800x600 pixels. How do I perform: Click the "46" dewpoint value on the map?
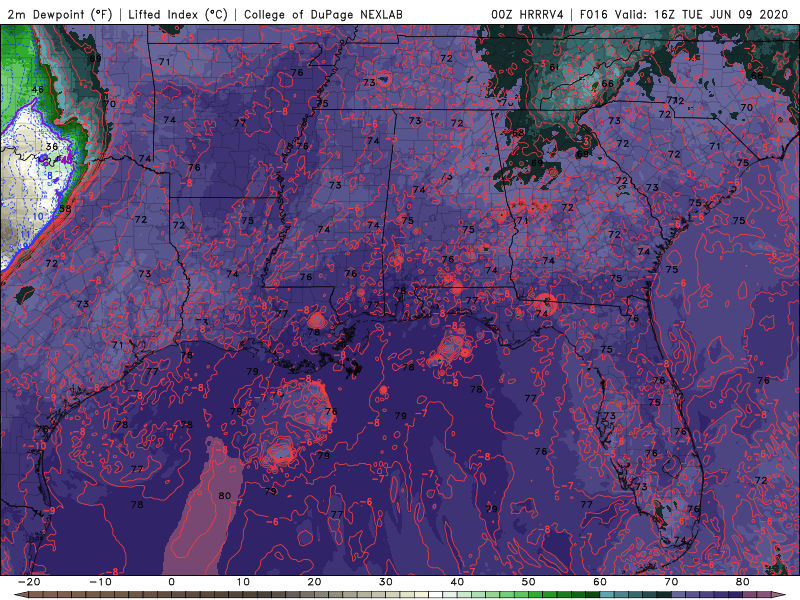pos(37,89)
